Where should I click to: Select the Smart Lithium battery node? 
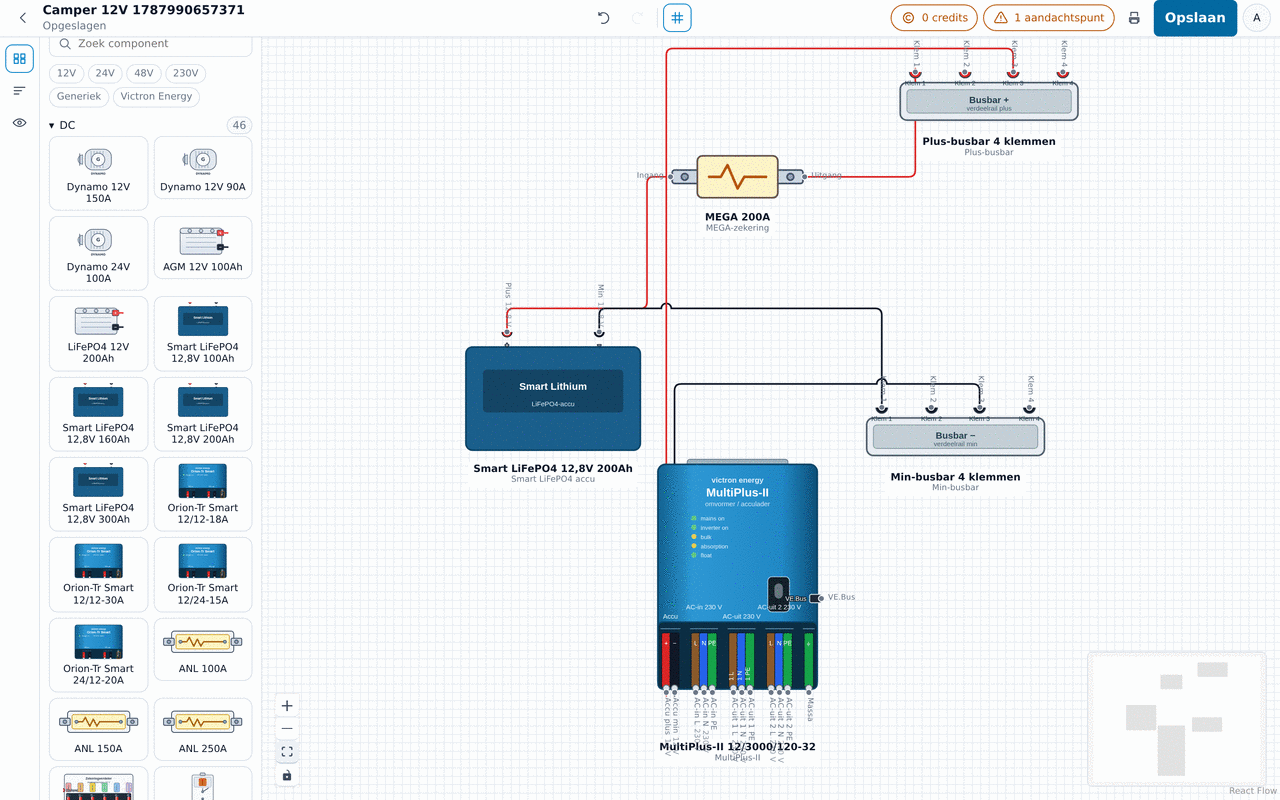553,399
